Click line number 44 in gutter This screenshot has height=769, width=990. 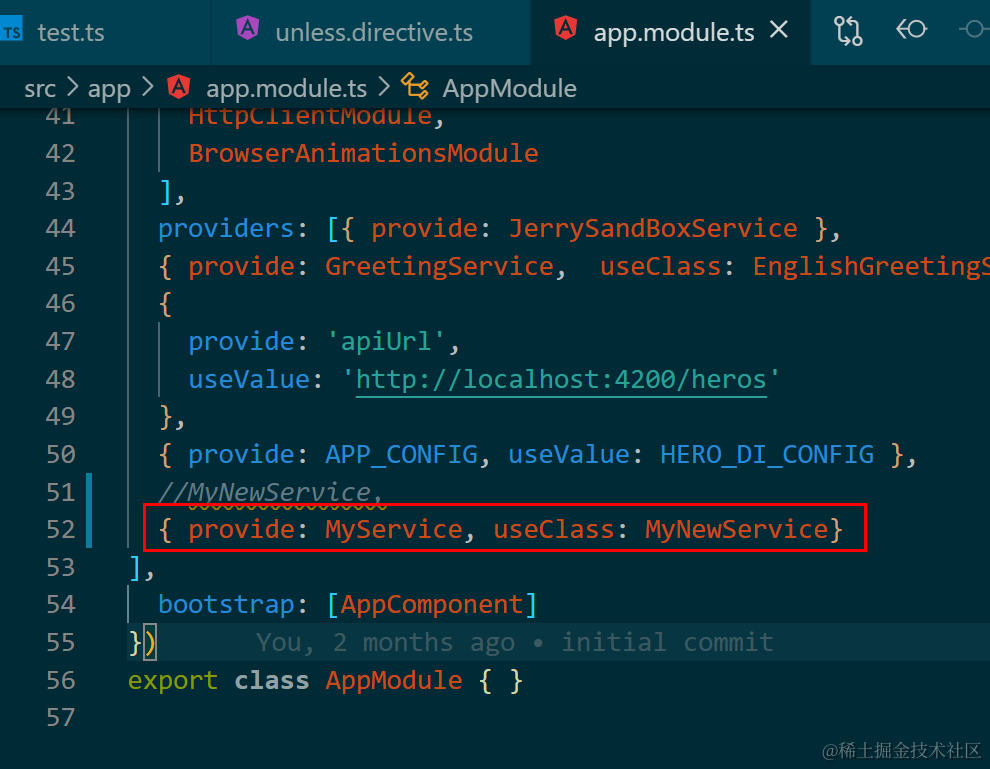[61, 228]
